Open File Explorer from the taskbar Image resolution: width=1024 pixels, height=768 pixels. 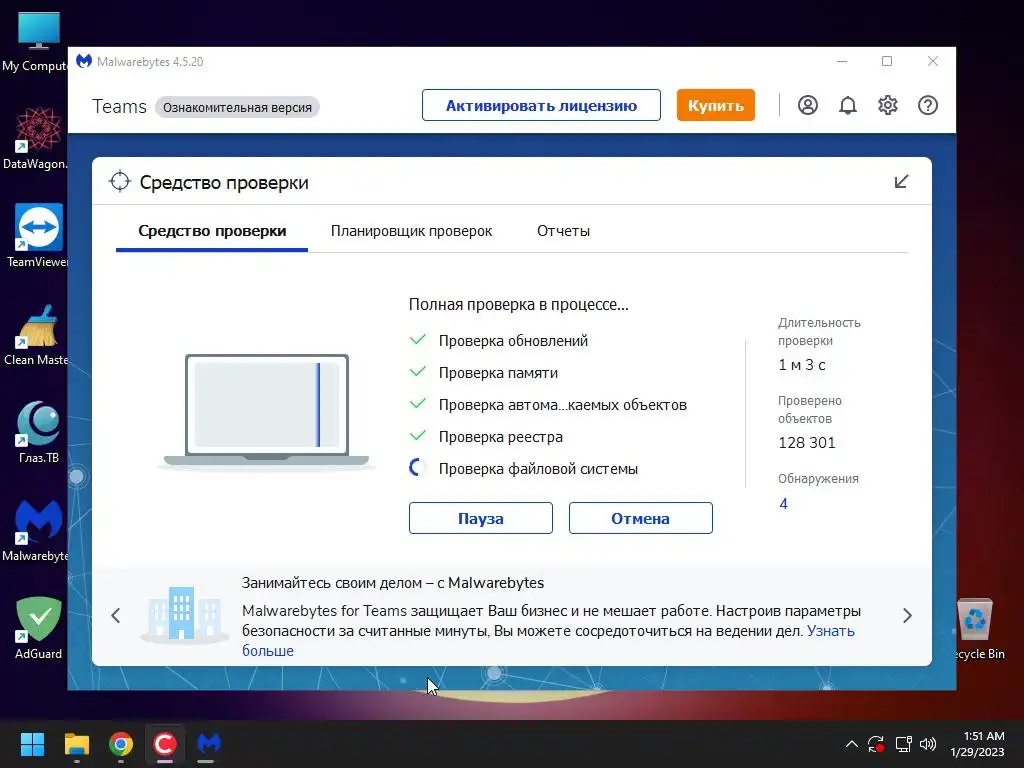[x=76, y=744]
